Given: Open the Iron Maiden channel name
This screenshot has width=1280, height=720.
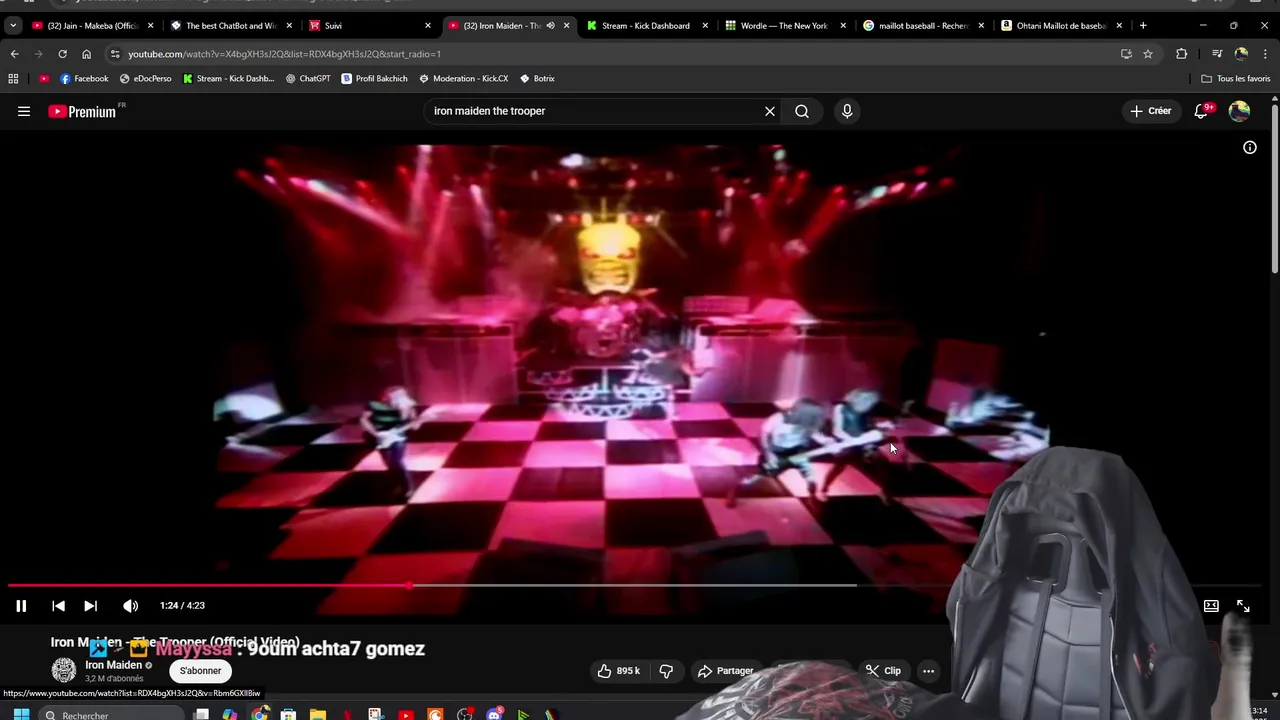Looking at the screenshot, I should point(113,665).
